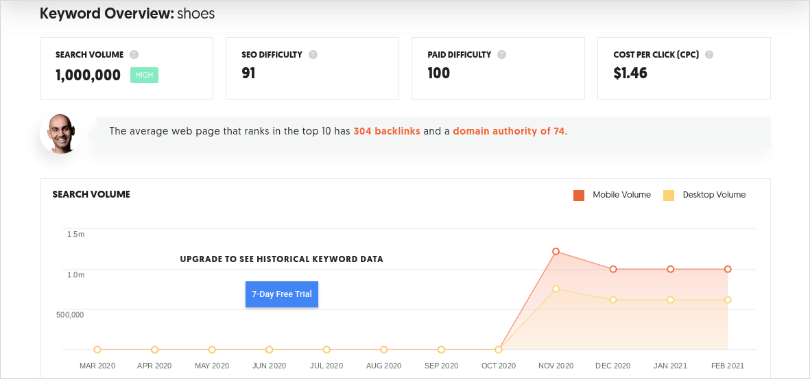Click the SEO Difficulty help icon

[x=313, y=54]
